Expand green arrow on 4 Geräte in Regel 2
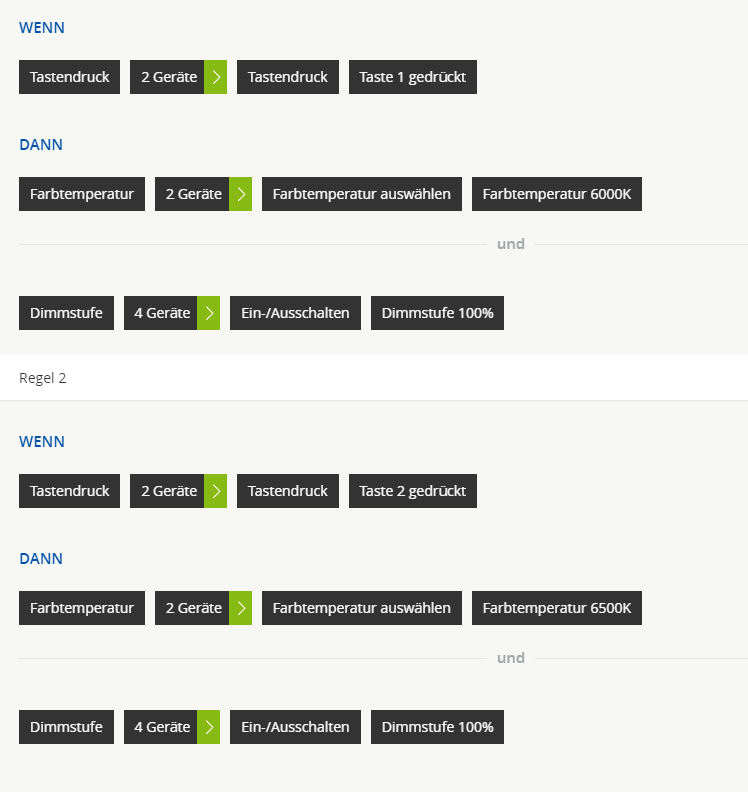Viewport: 748px width, 792px height. pyautogui.click(x=208, y=727)
